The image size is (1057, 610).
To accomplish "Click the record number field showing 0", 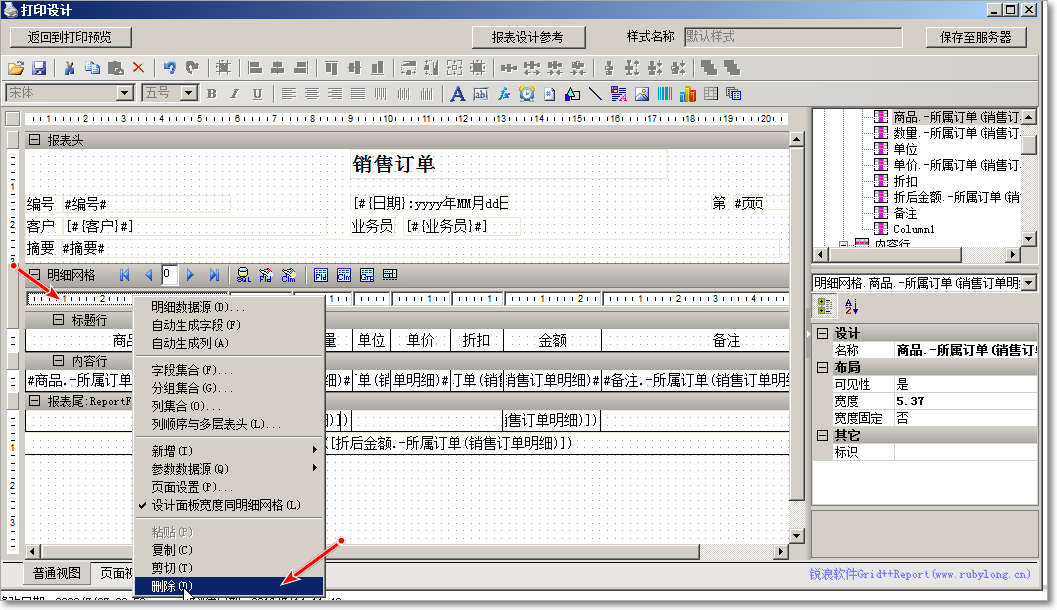I will 169,274.
